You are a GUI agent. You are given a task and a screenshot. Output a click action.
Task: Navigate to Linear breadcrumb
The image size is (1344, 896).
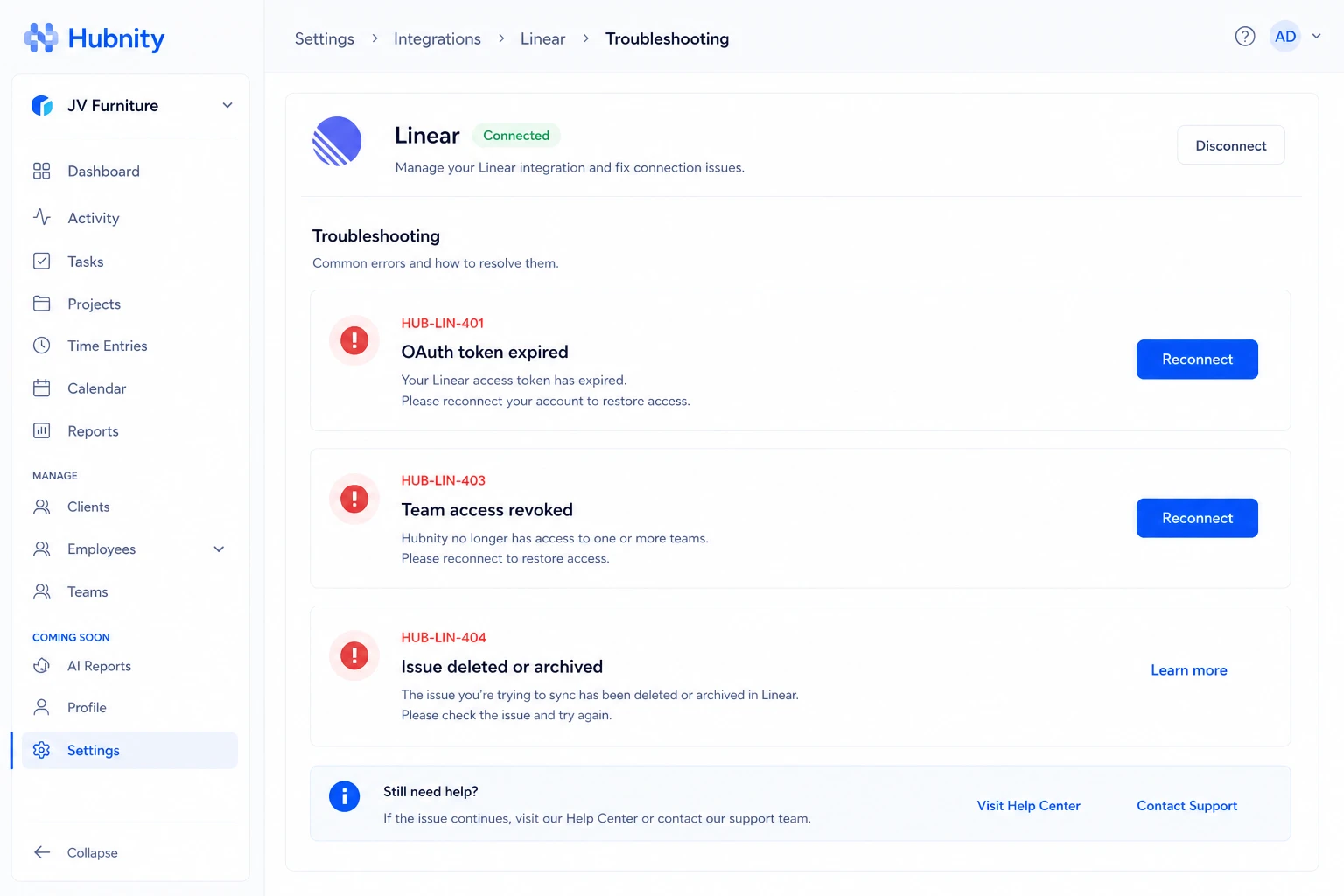(542, 38)
